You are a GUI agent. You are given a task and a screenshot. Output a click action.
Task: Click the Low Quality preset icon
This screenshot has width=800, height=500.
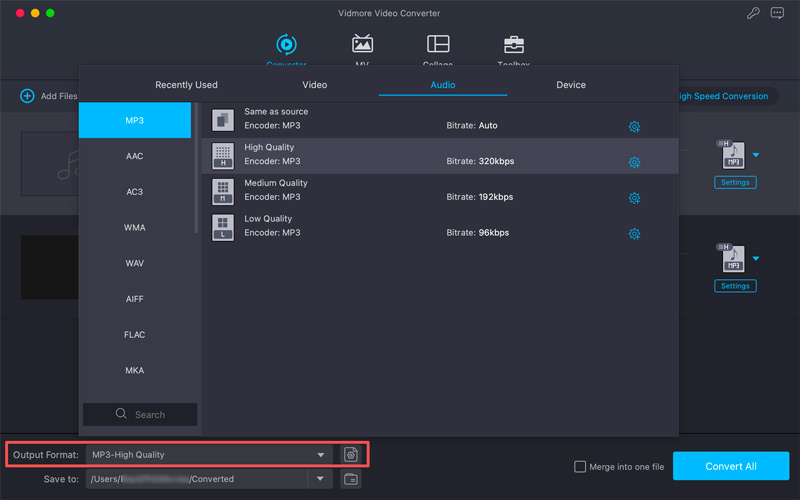coord(223,228)
